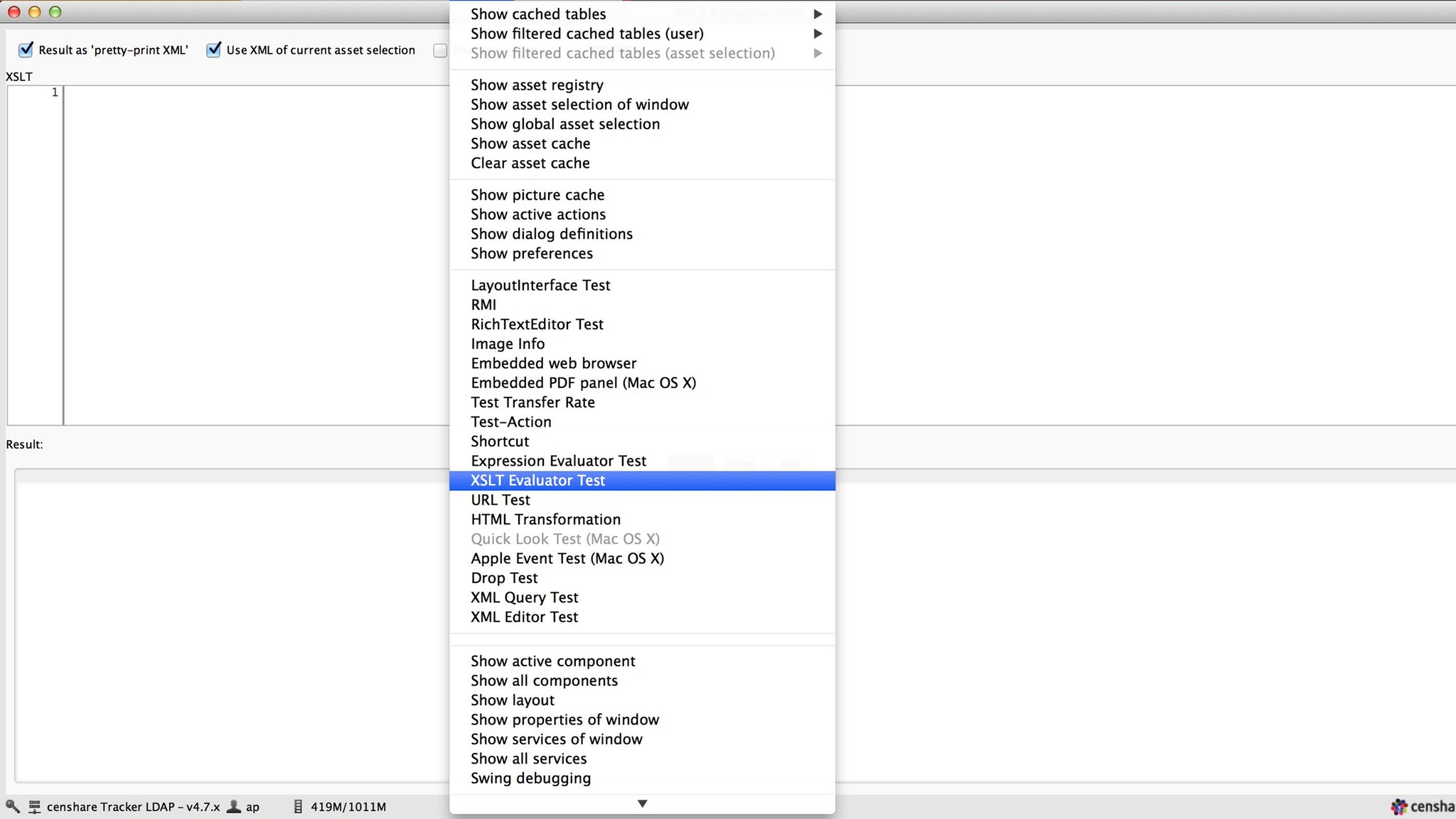Disable 'Result as pretty-print XML'
Image resolution: width=1456 pixels, height=819 pixels.
[27, 50]
